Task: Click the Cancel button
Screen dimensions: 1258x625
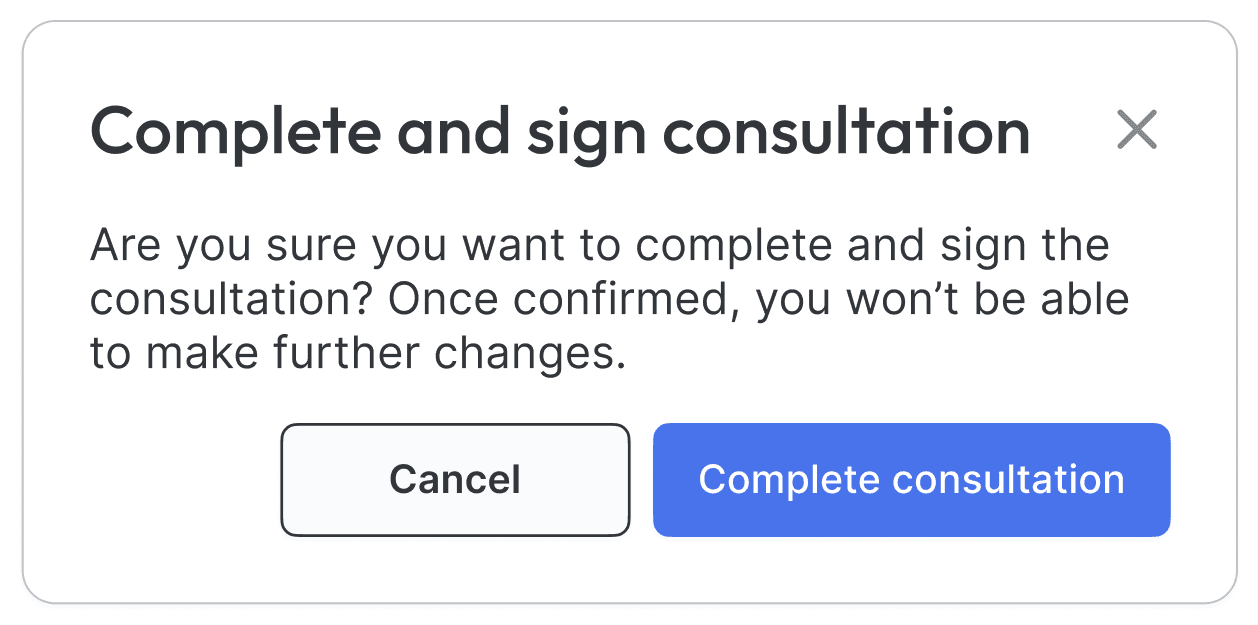Action: 455,480
